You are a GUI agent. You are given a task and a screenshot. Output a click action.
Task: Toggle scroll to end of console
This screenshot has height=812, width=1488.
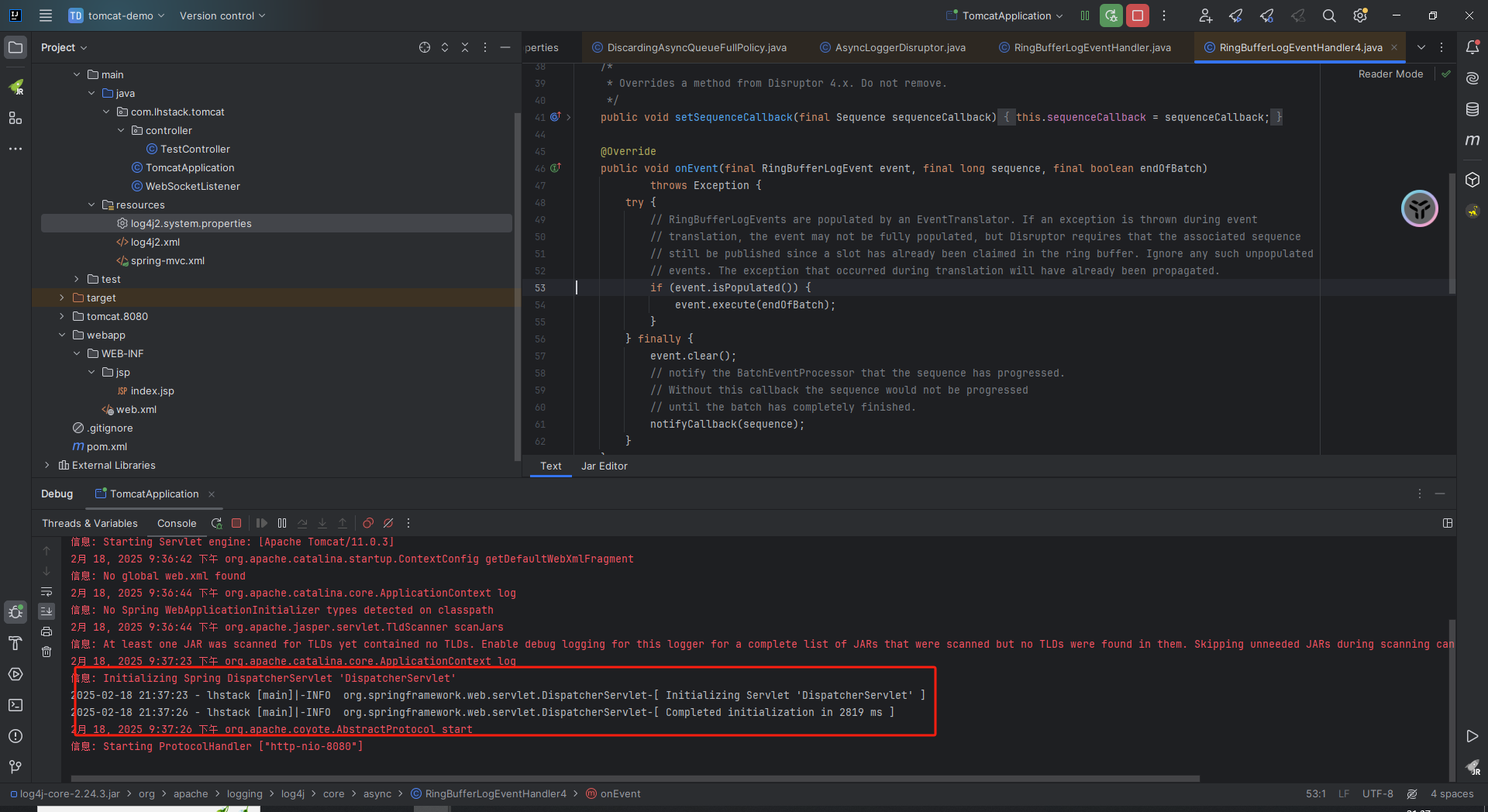click(46, 611)
